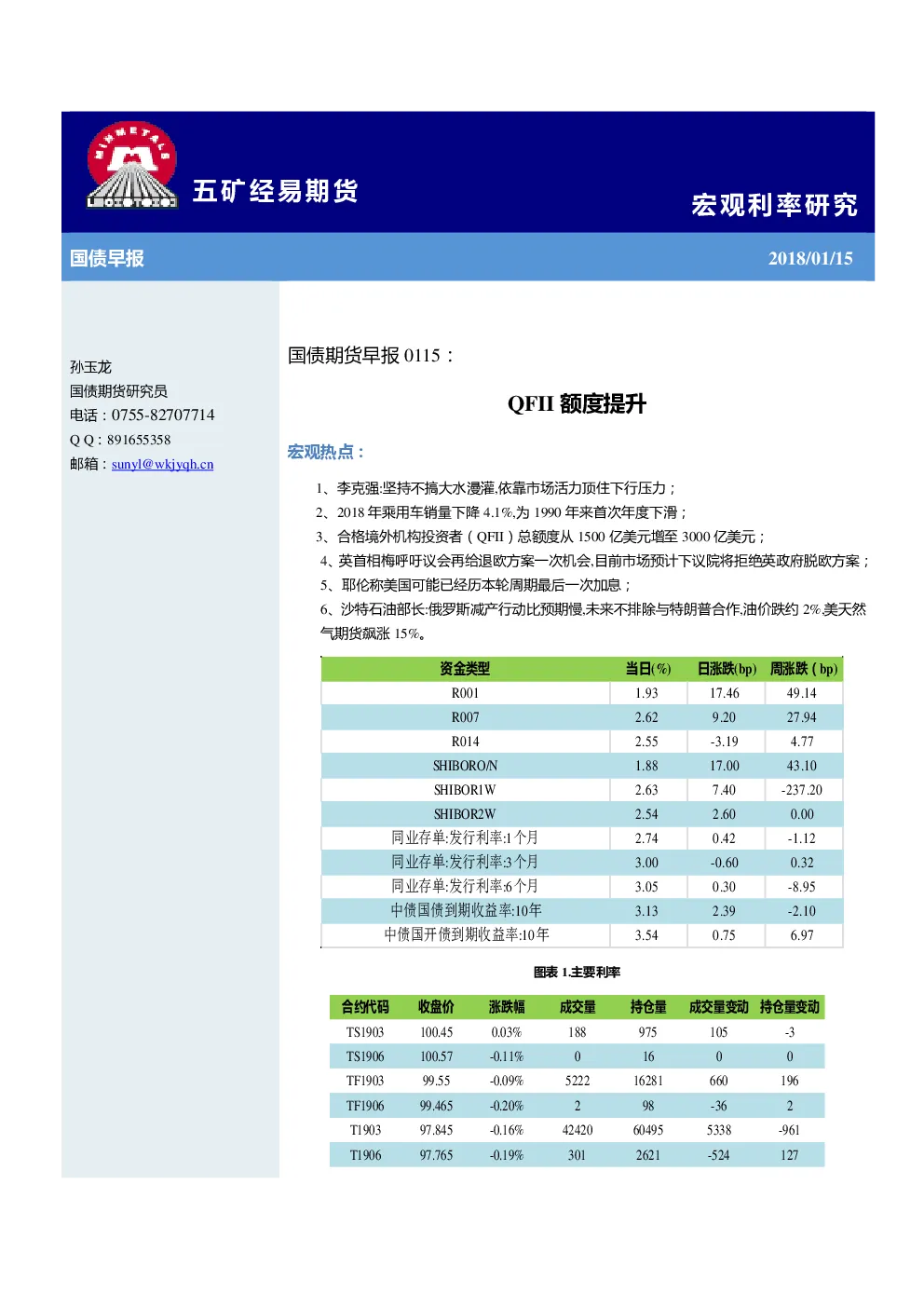Click the 五矿经易期货 company name
This screenshot has height=1307, width=924.
coord(276,191)
